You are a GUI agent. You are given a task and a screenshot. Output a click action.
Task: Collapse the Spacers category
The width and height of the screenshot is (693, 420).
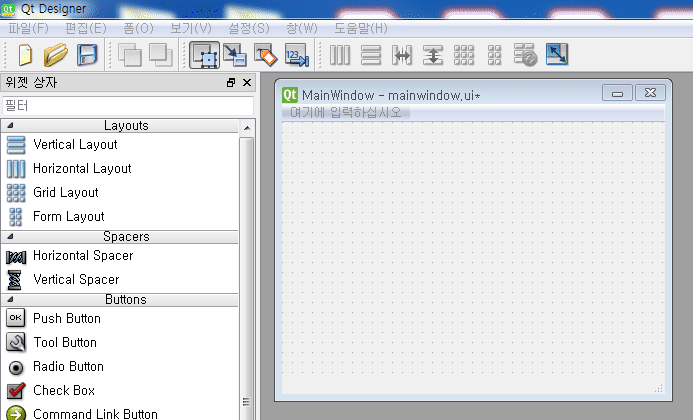(10, 237)
